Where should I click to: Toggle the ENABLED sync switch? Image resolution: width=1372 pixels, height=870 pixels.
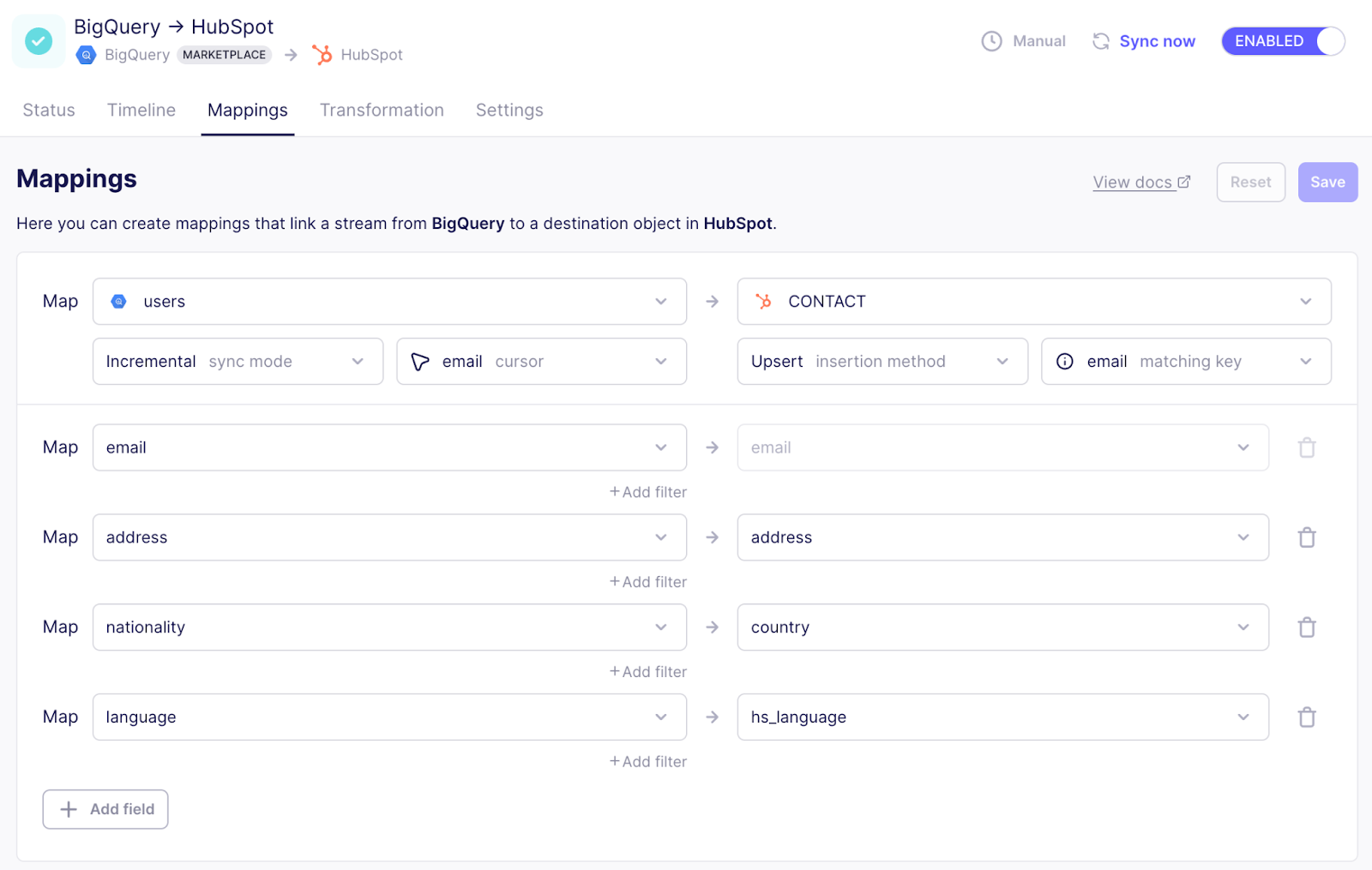click(1283, 41)
